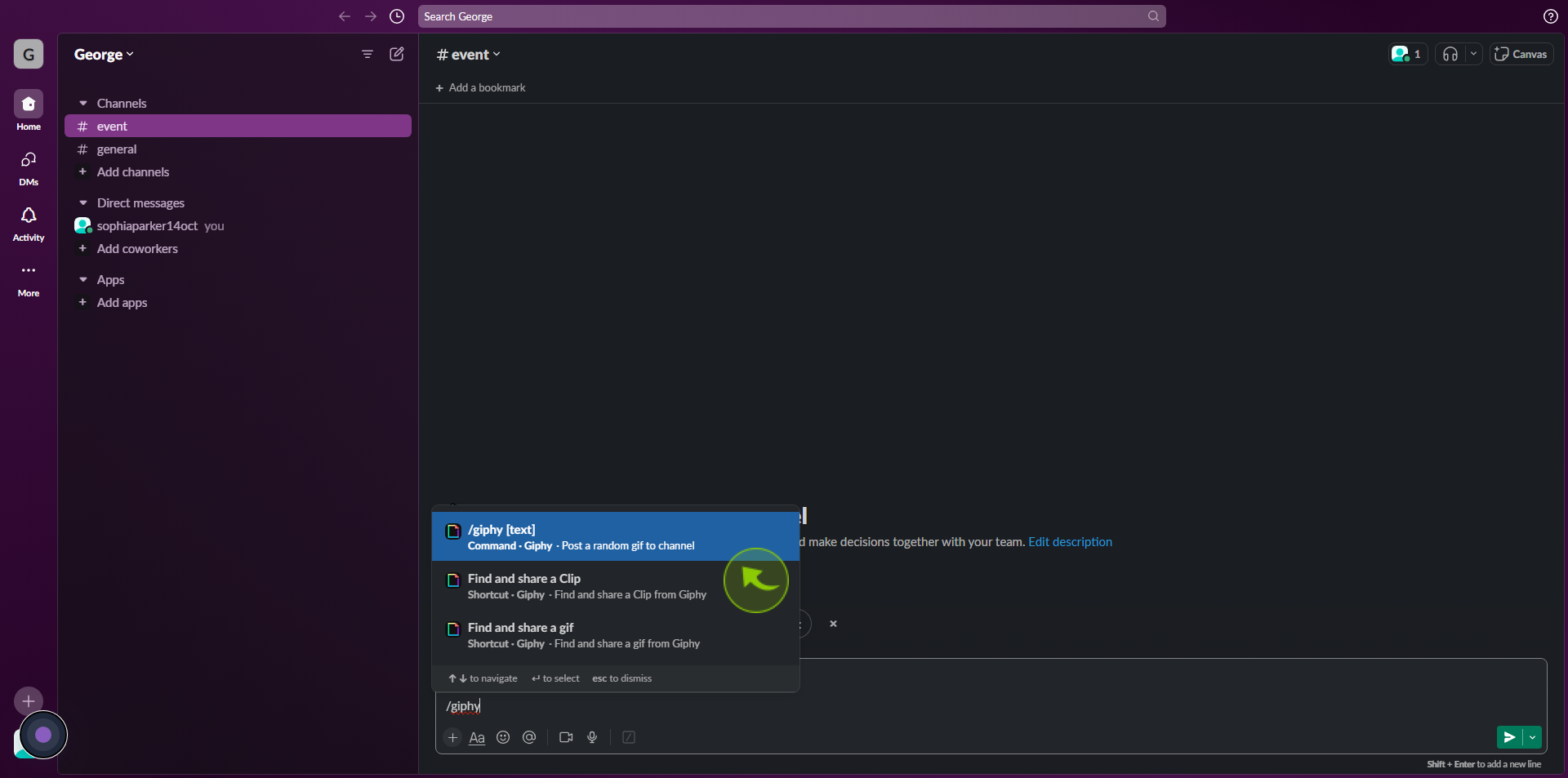This screenshot has width=1568, height=778.
Task: Open huddle options dropdown arrow
Action: click(x=1474, y=54)
